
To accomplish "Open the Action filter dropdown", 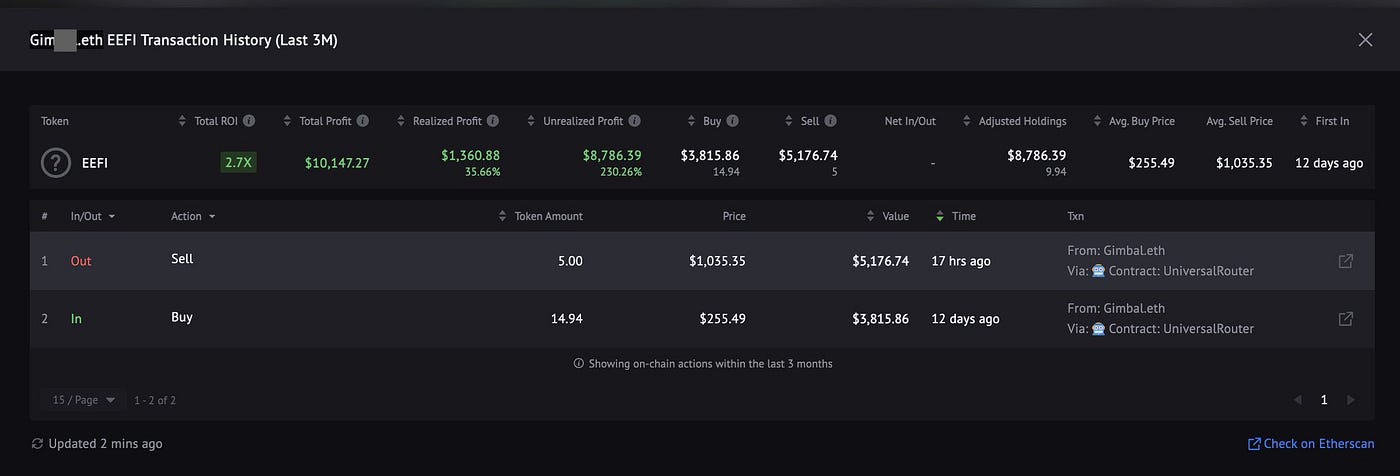I will pos(193,216).
